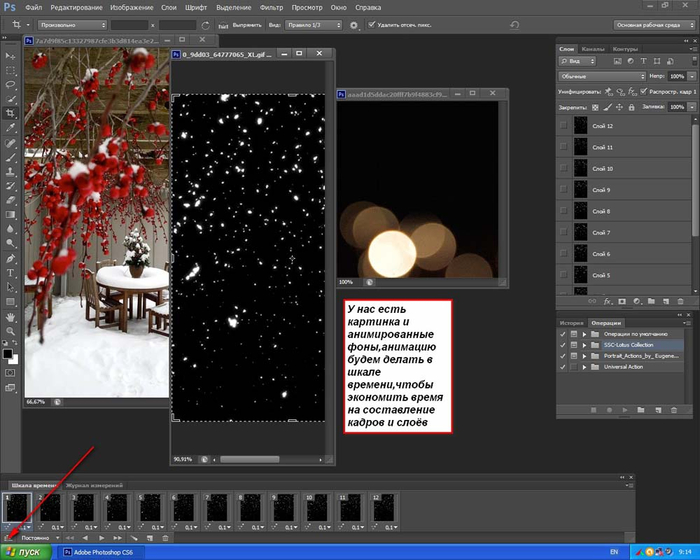
Task: Open blend mode dropdown 'Обычные'
Action: pos(602,76)
